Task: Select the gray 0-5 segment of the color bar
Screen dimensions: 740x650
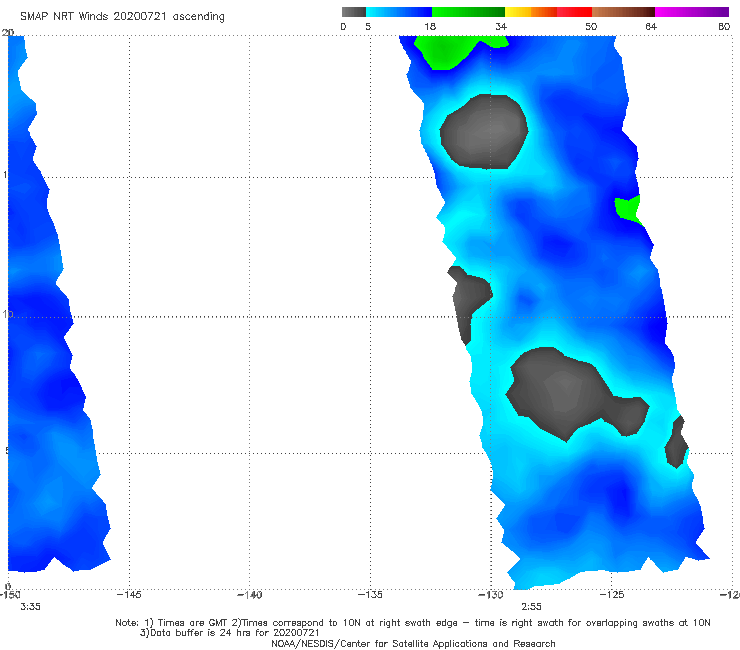Action: pyautogui.click(x=353, y=12)
